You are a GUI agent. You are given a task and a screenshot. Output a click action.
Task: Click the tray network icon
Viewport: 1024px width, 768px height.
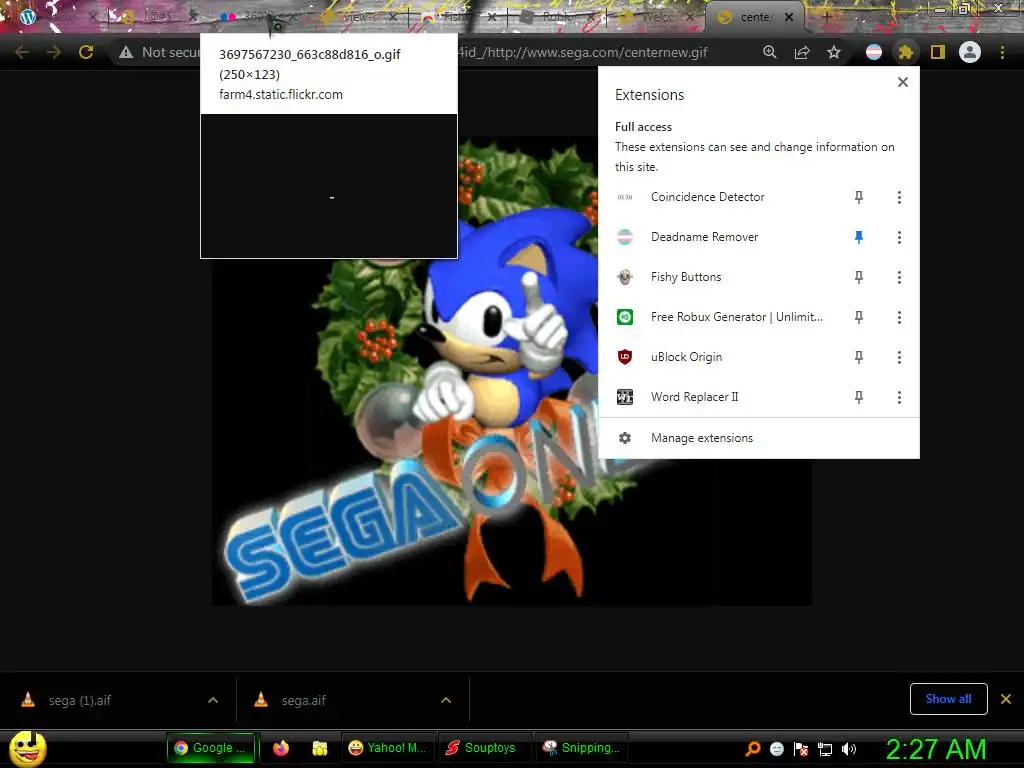tap(825, 749)
